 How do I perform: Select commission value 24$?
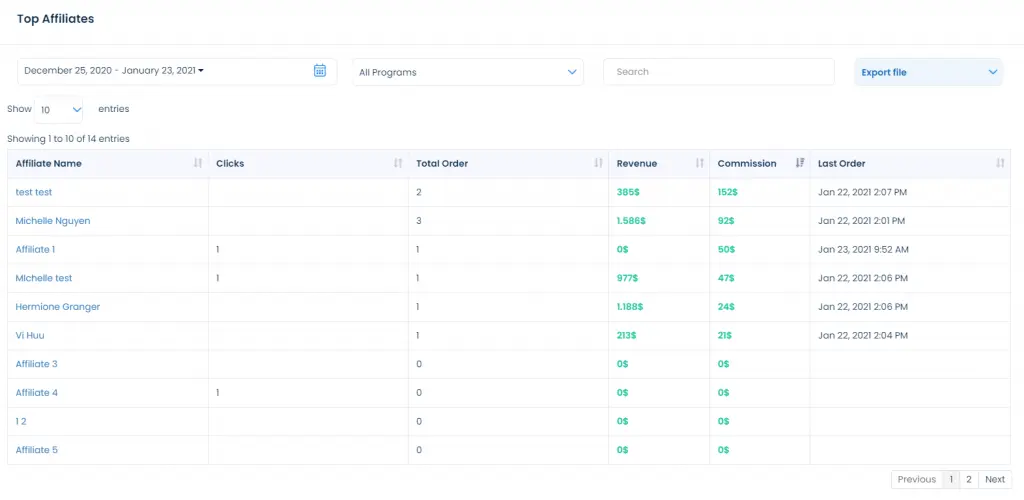[726, 307]
